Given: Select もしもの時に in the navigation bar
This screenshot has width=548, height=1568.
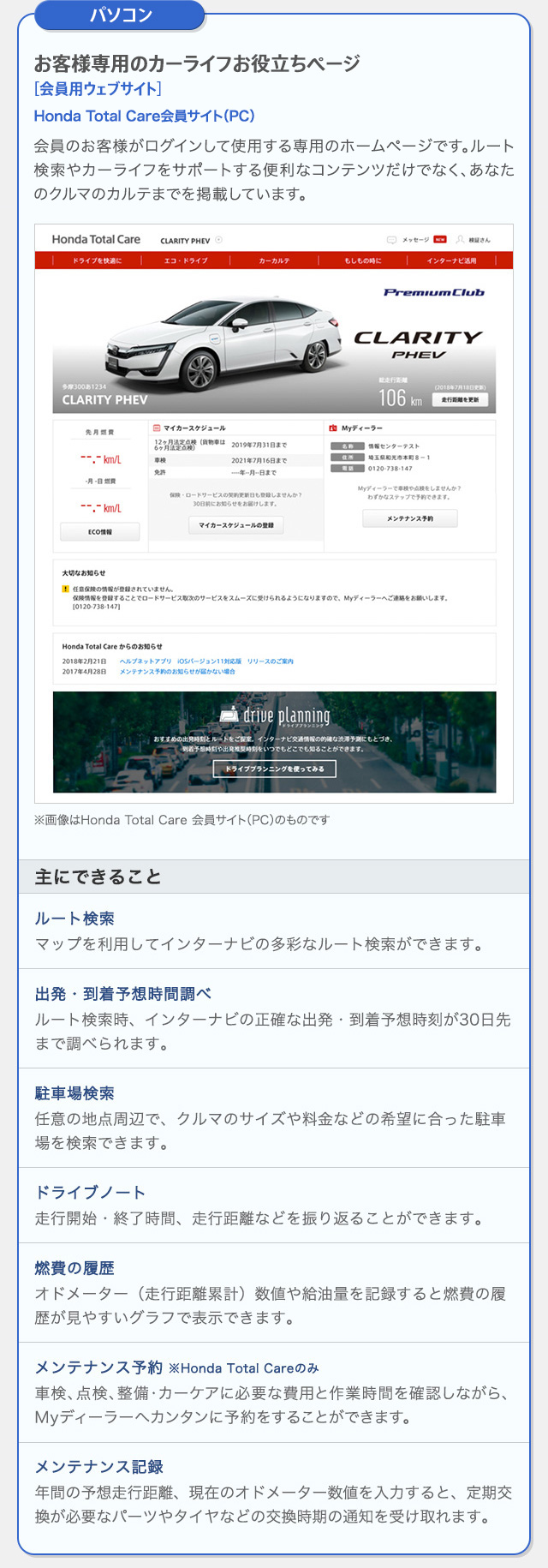Looking at the screenshot, I should (362, 260).
